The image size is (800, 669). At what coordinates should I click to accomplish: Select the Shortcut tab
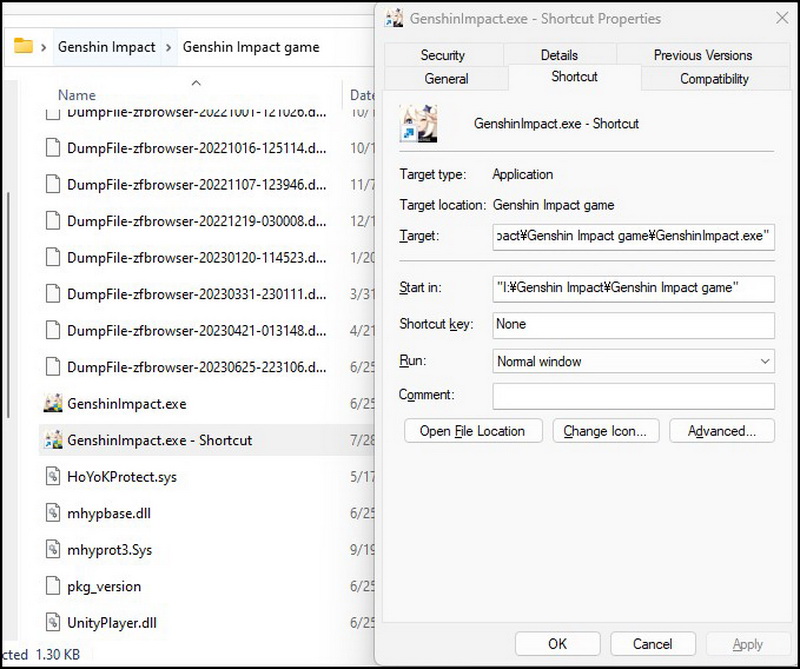[574, 77]
